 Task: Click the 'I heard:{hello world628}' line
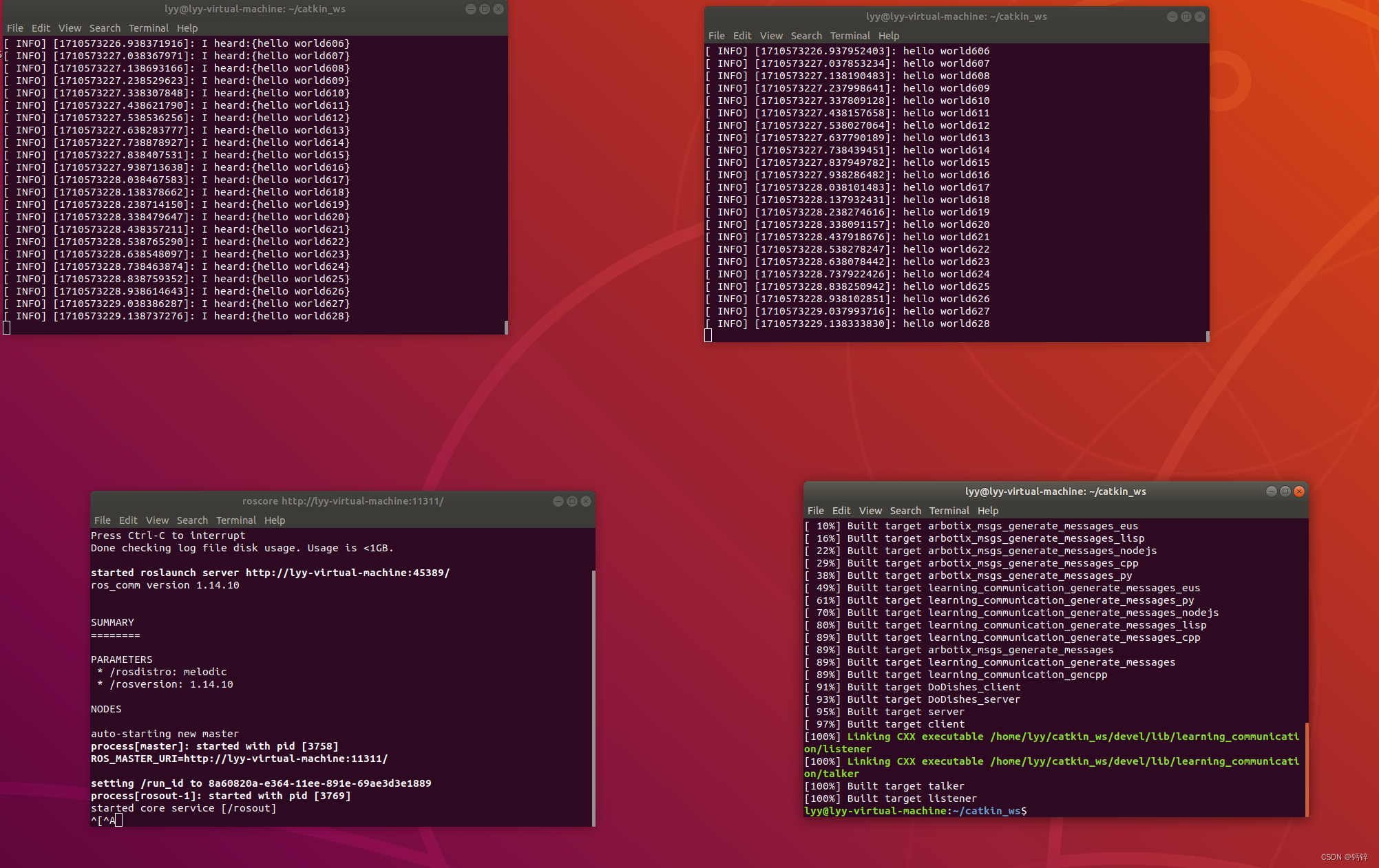pyautogui.click(x=177, y=316)
